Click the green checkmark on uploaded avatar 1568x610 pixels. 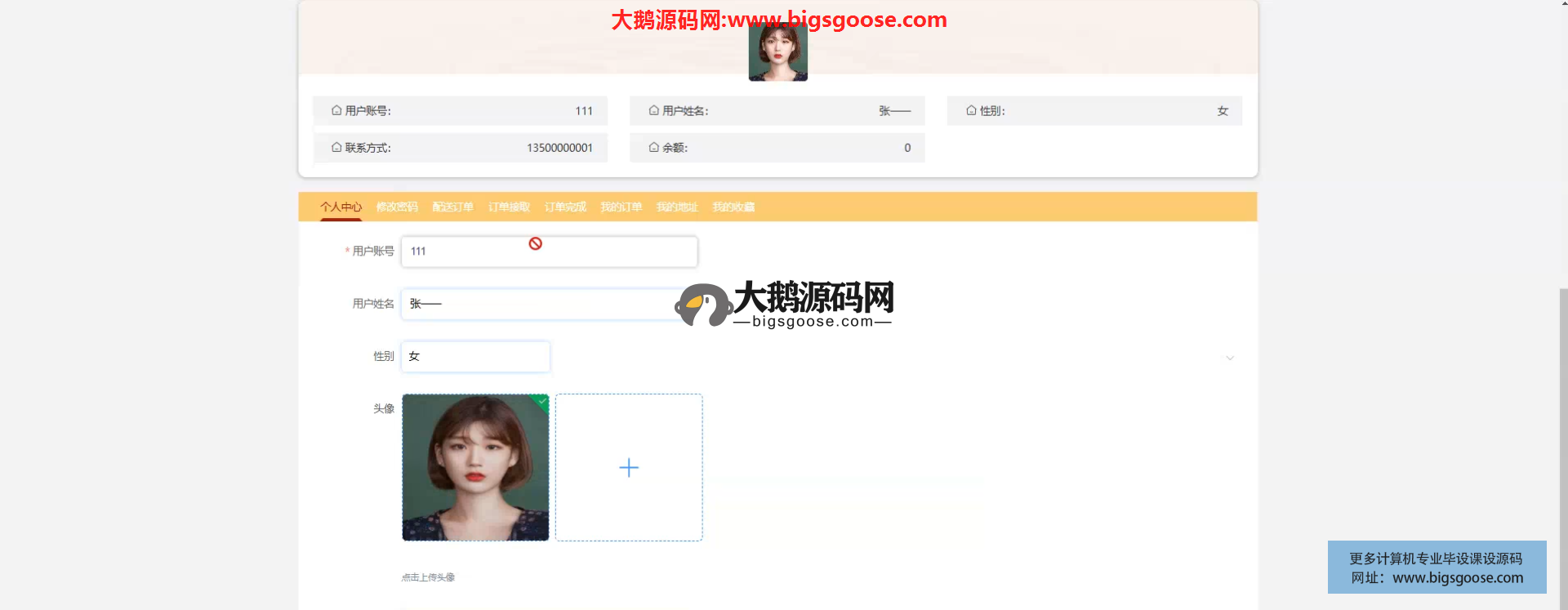(542, 400)
